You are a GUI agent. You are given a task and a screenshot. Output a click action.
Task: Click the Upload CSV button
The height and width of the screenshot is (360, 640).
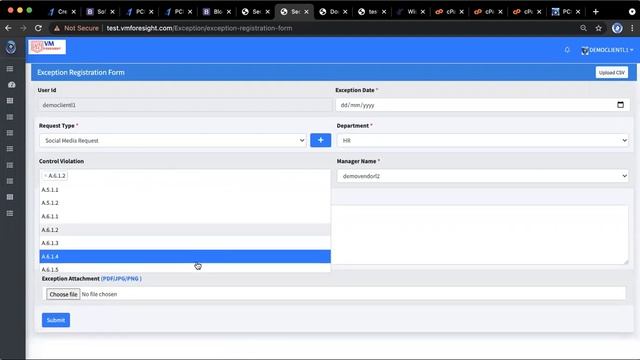click(611, 72)
